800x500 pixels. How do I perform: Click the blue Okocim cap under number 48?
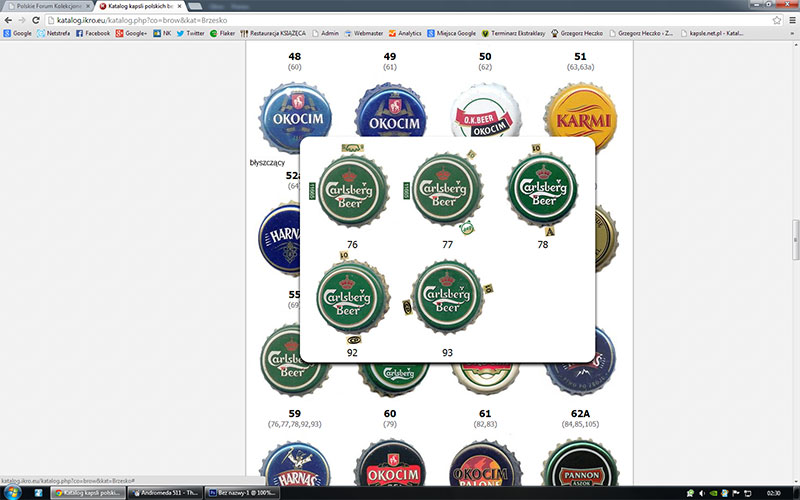click(294, 110)
